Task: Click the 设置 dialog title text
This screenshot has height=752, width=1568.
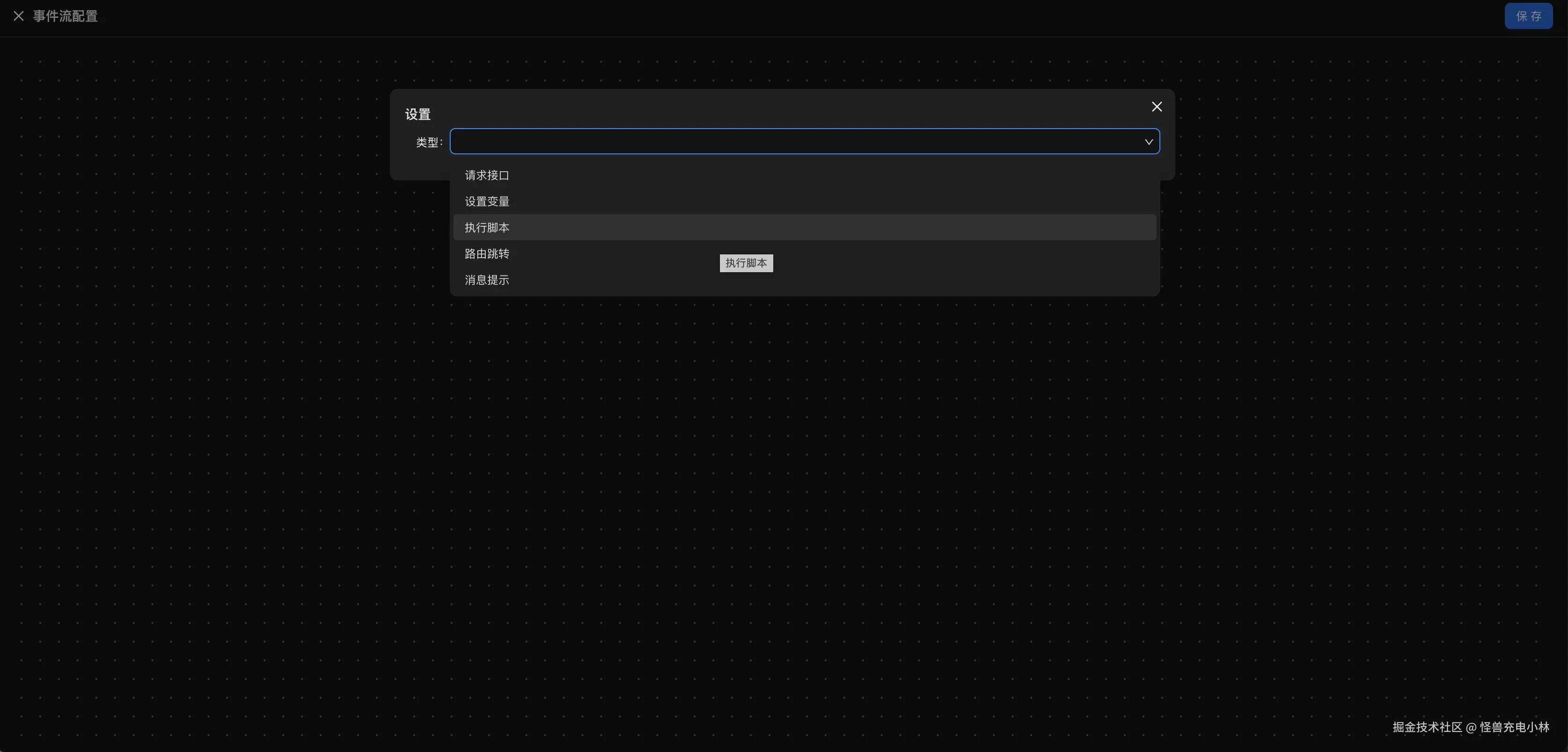Action: [417, 115]
